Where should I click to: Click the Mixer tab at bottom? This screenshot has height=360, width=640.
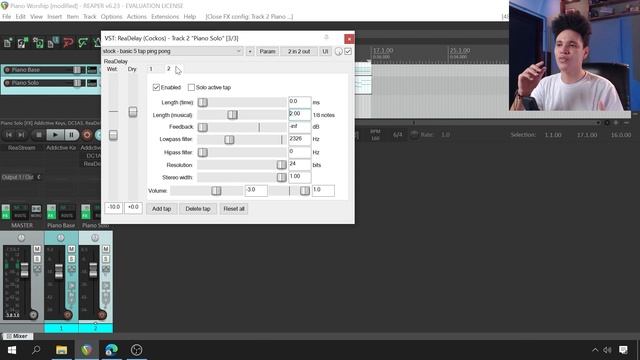(x=17, y=336)
